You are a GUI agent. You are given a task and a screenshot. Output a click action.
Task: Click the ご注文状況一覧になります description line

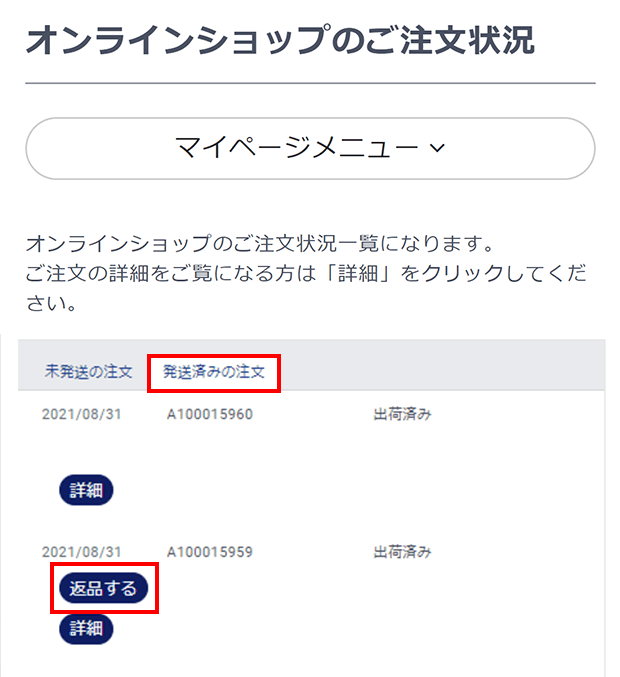coord(259,244)
